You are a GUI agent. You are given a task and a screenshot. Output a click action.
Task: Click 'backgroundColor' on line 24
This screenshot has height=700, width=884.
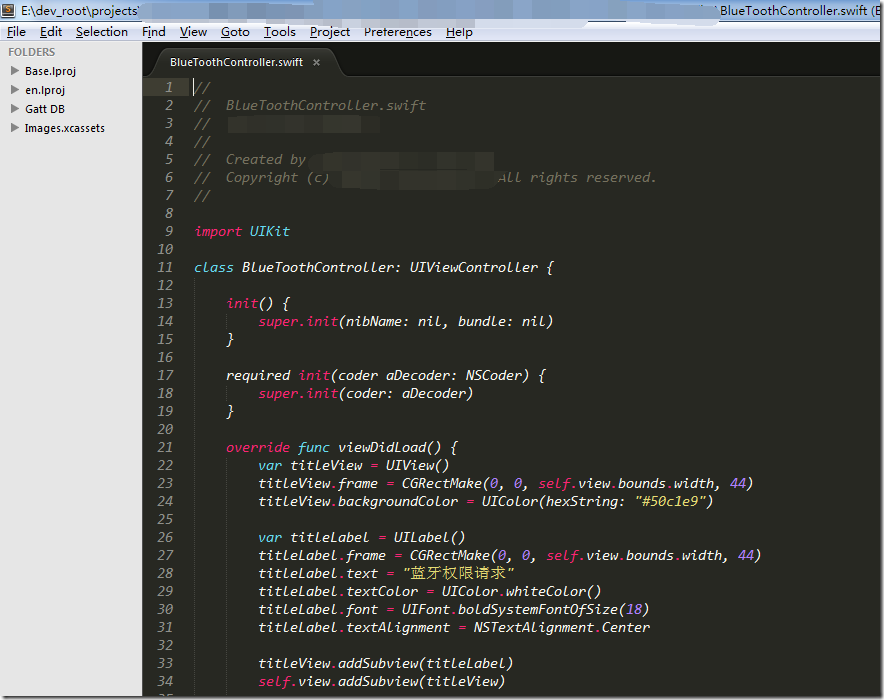click(398, 502)
